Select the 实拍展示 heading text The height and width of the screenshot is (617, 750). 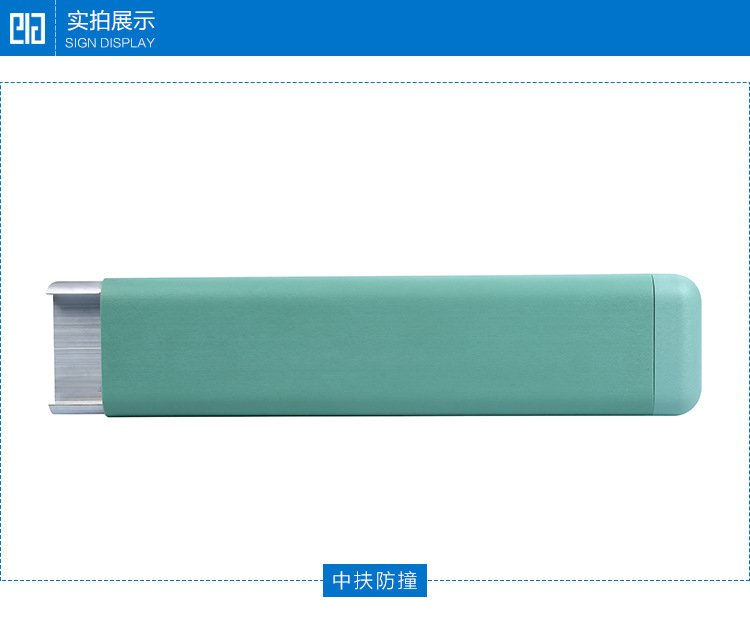point(110,21)
